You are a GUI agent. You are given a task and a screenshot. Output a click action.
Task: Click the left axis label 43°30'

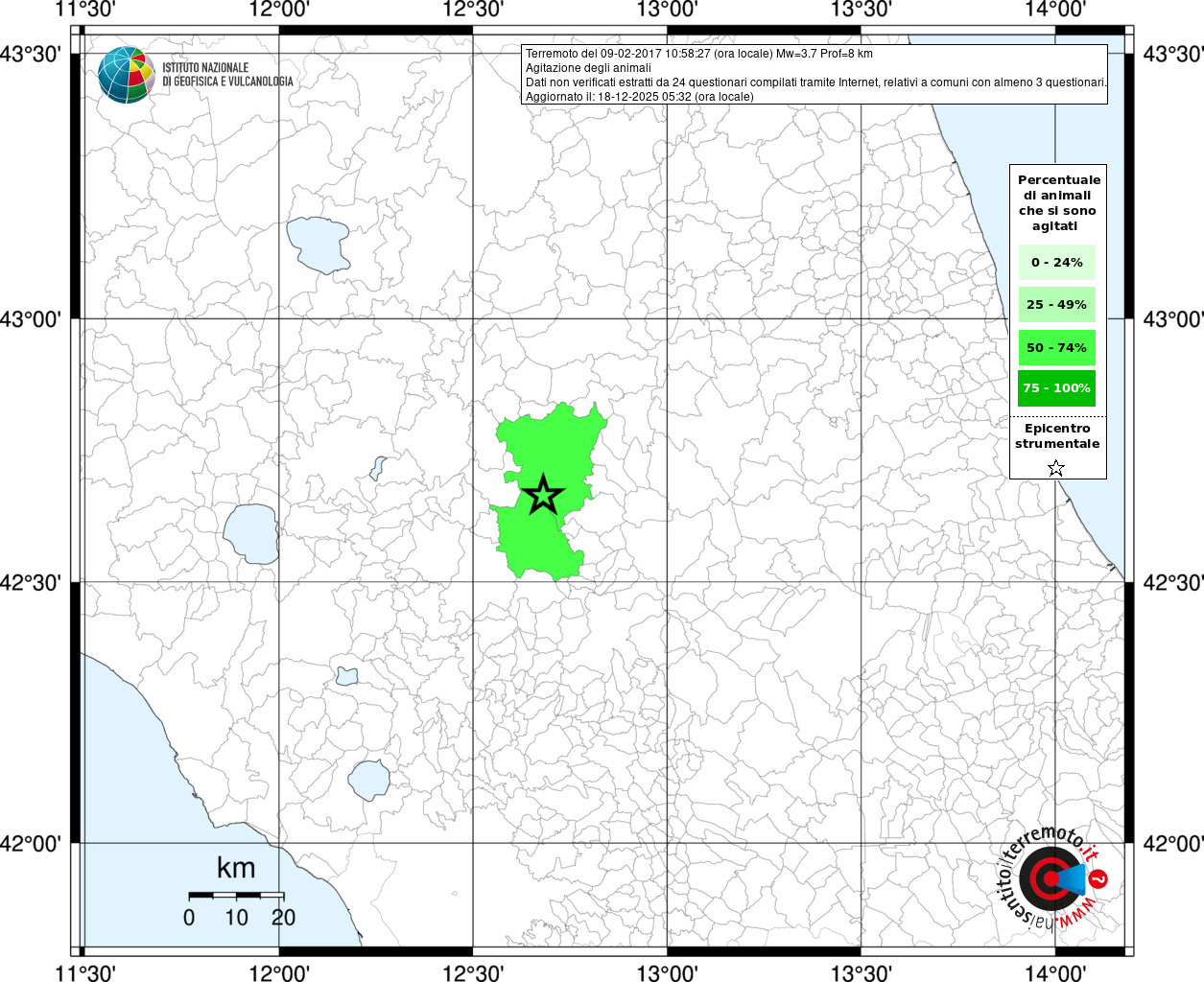point(31,54)
